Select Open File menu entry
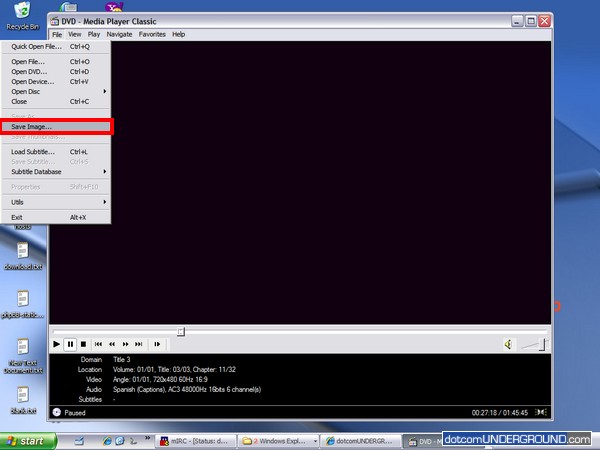600x450 pixels. pyautogui.click(x=56, y=62)
